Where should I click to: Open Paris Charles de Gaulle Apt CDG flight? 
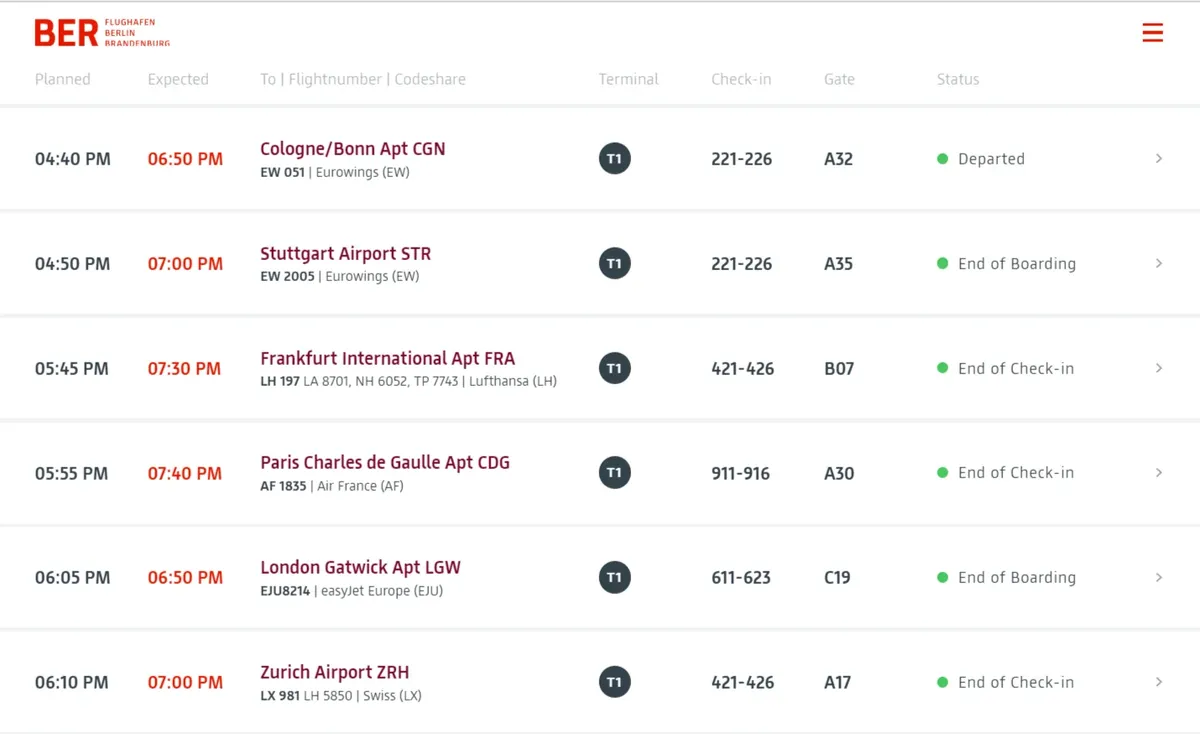click(x=384, y=463)
